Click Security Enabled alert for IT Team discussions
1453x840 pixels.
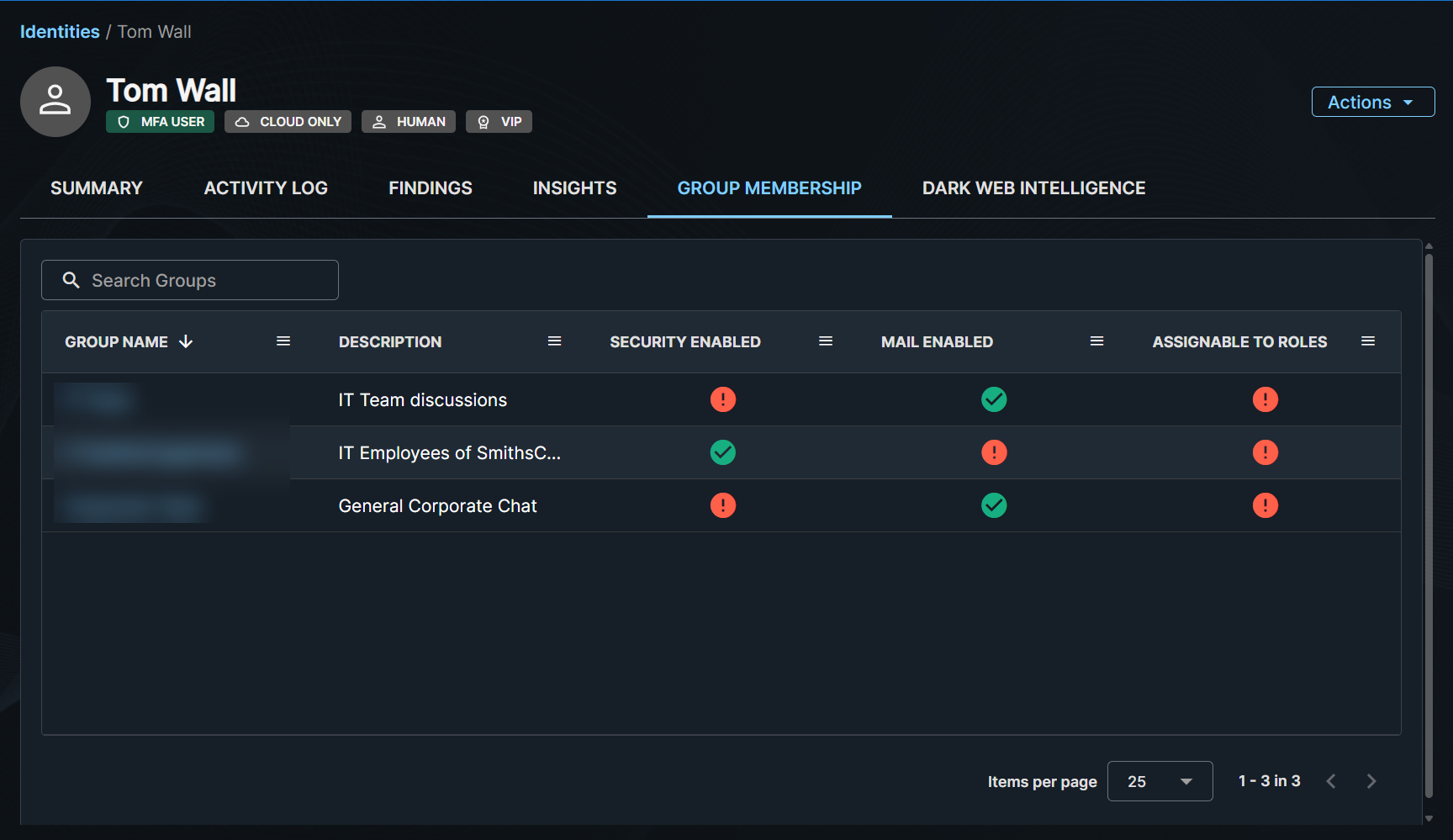coord(722,399)
